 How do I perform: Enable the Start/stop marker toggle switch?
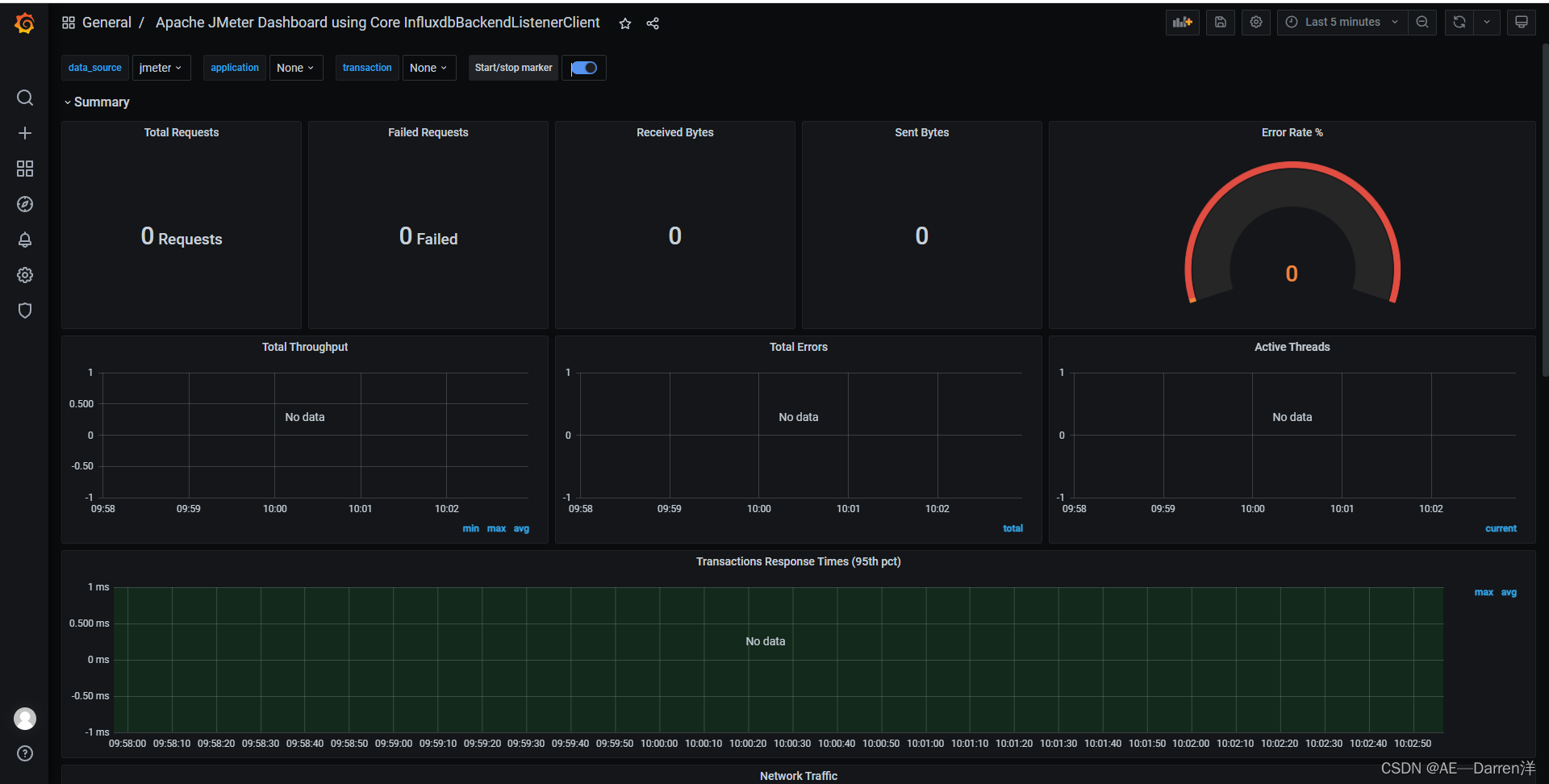pyautogui.click(x=583, y=68)
